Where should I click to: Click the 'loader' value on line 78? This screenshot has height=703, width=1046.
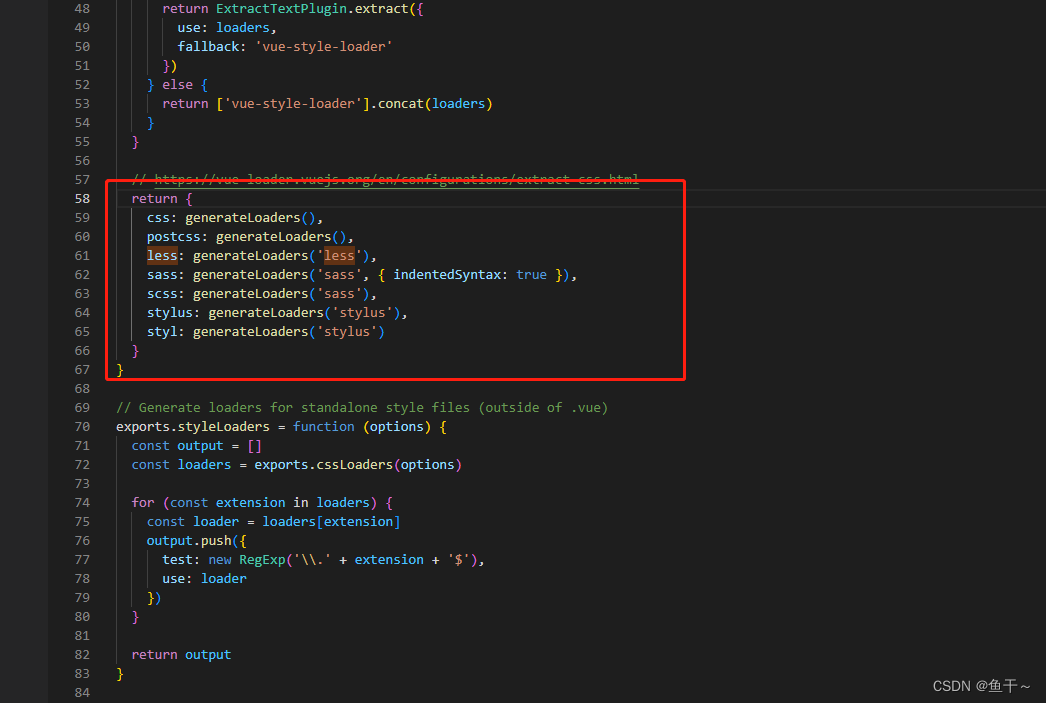[x=223, y=578]
